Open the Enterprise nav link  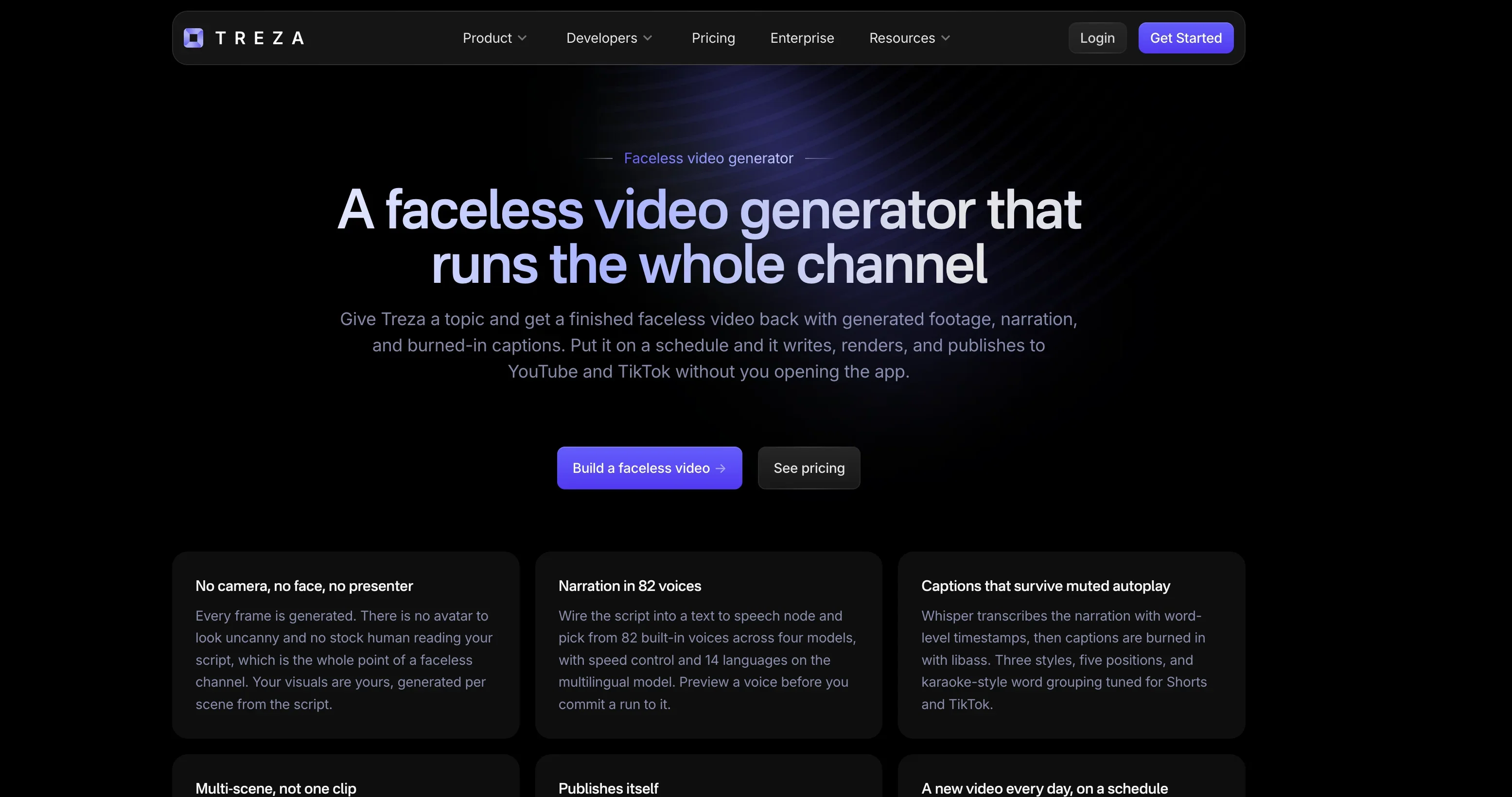click(802, 38)
